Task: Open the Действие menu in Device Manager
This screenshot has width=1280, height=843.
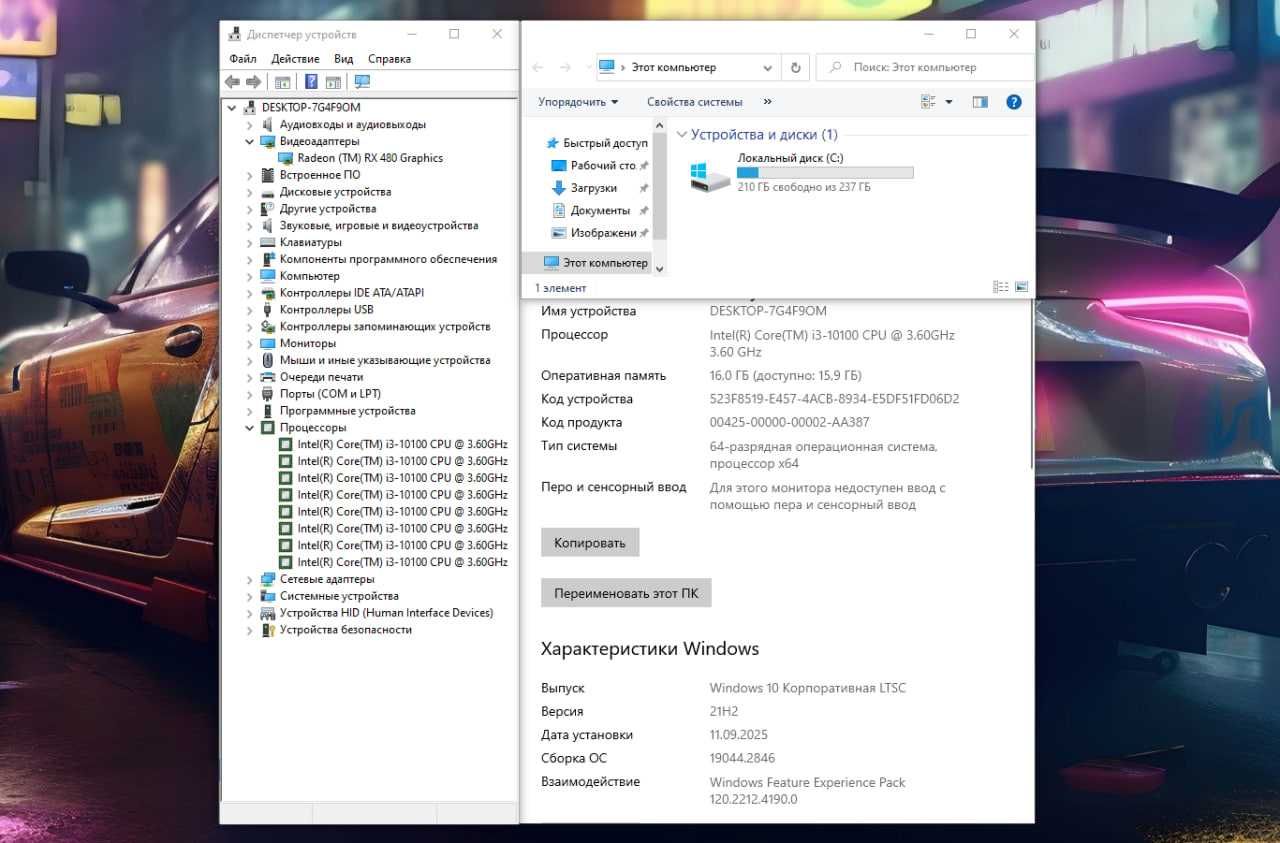Action: tap(295, 59)
